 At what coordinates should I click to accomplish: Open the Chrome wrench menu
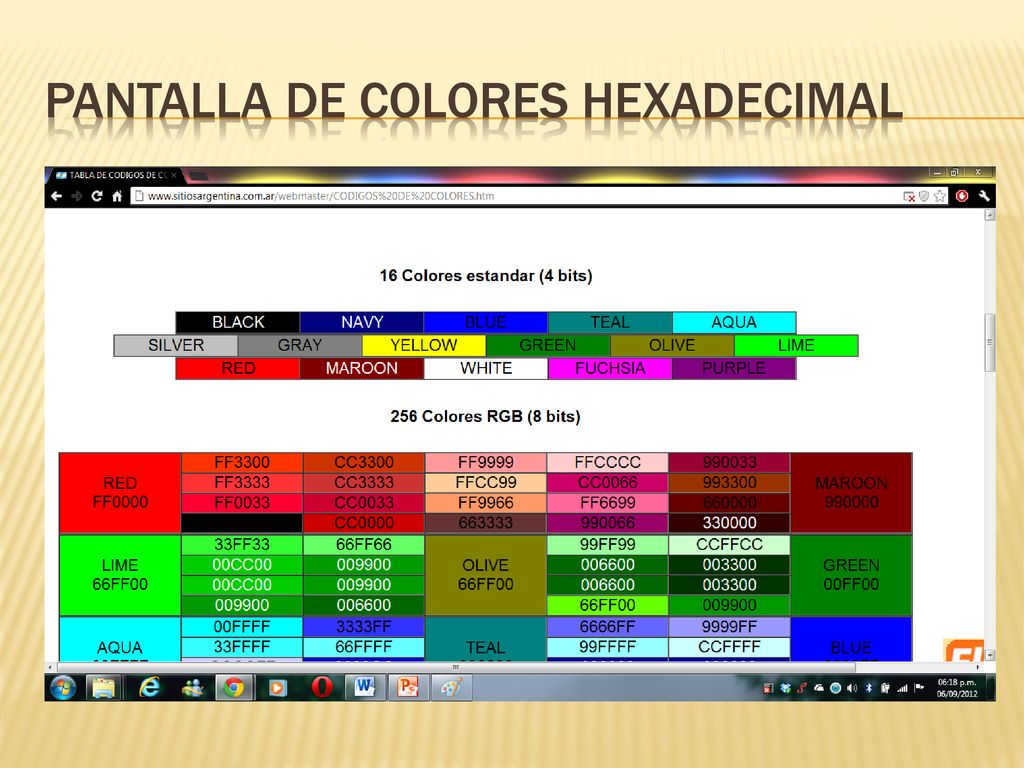pos(984,196)
